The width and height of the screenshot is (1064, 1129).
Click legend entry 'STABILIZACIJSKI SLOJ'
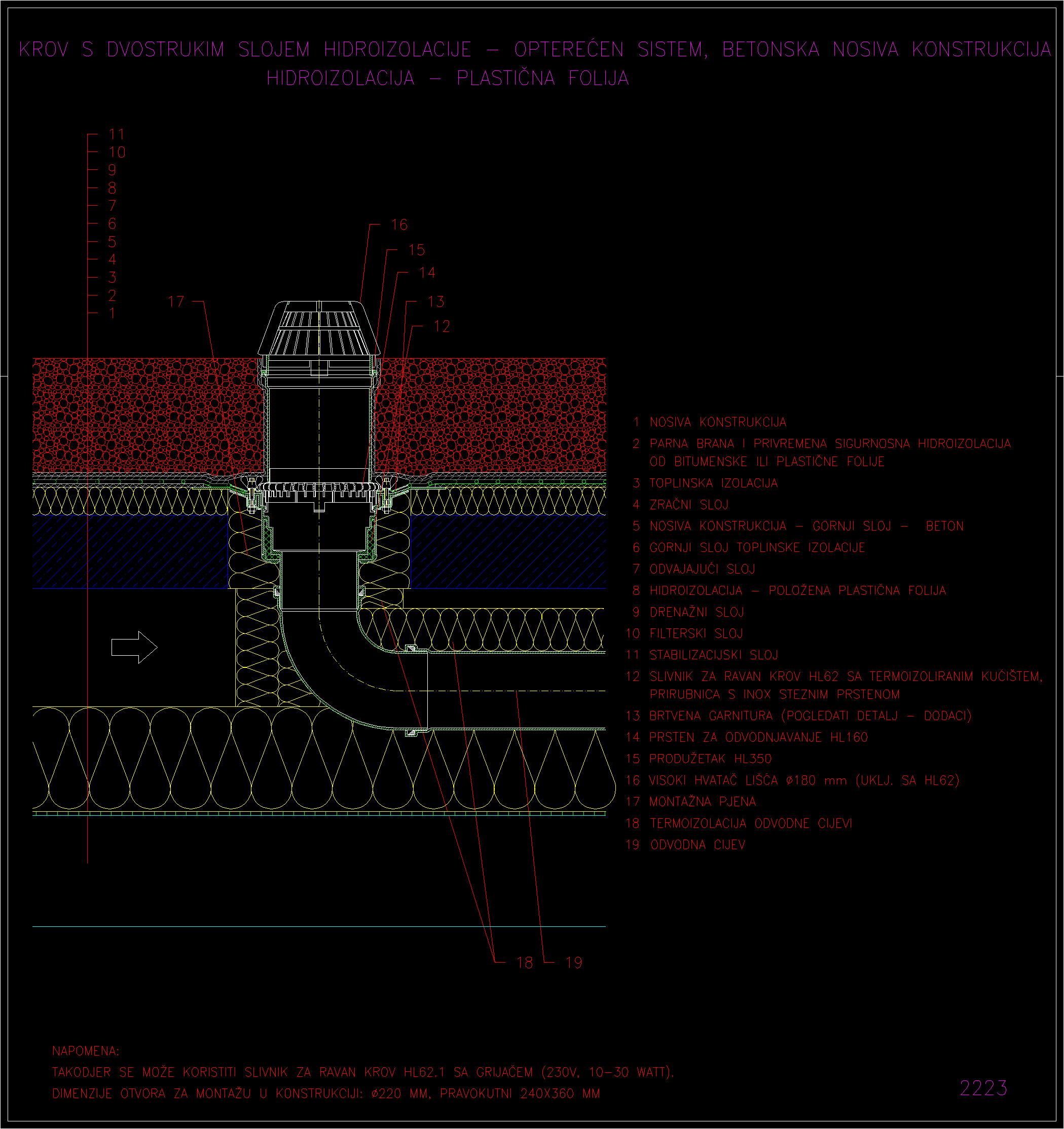point(714,655)
